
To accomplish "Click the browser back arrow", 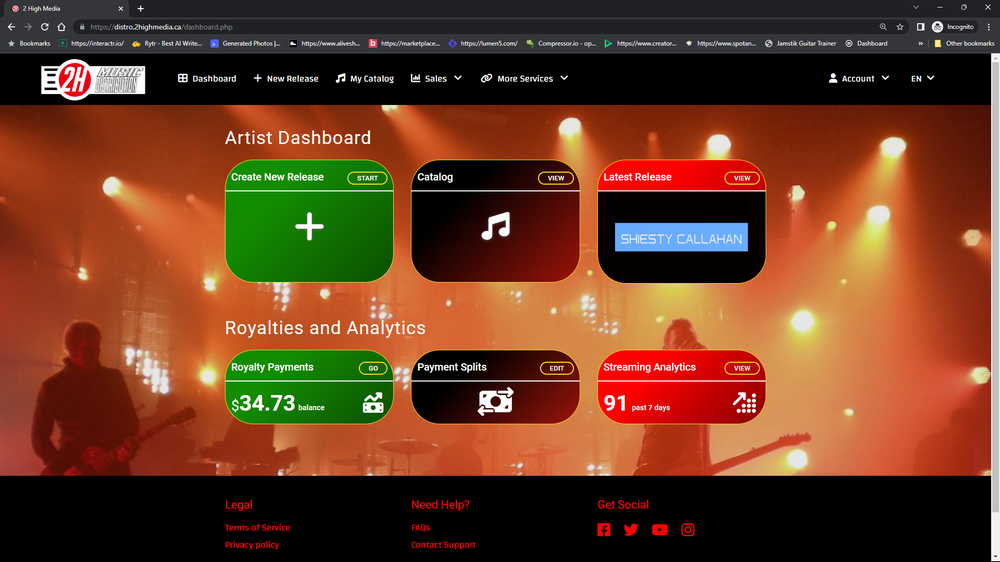I will tap(11, 27).
